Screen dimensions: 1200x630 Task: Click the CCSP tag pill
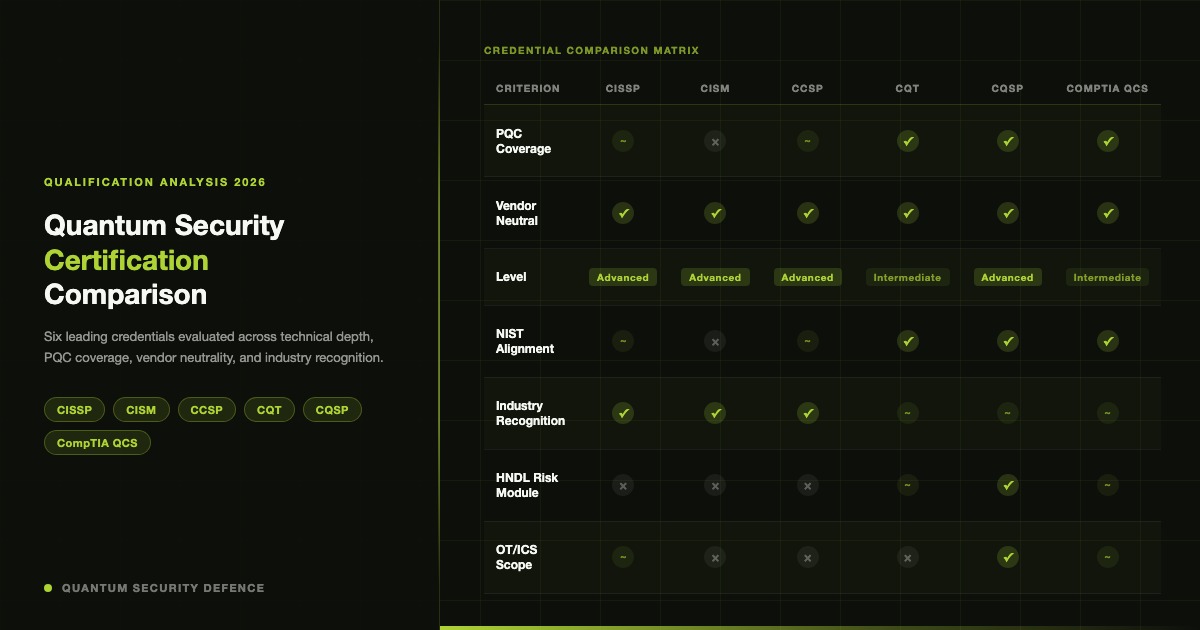pos(207,410)
